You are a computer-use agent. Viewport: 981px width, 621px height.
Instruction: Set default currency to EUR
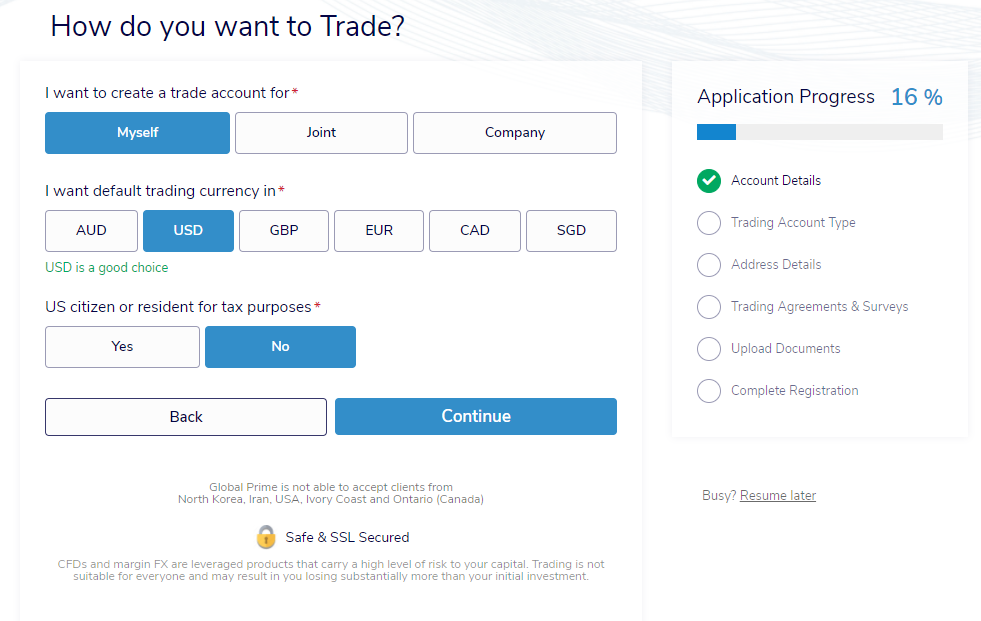379,231
